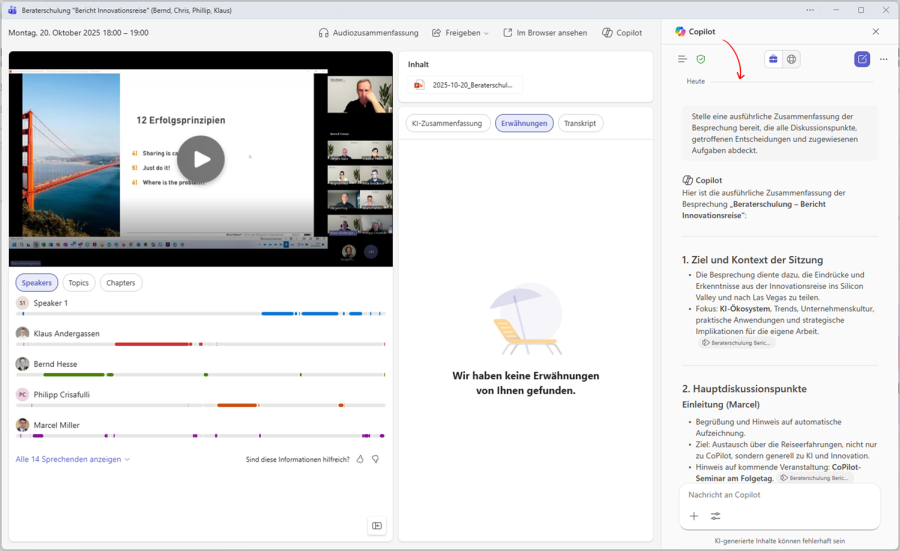The image size is (900, 551).
Task: Toggle the Copilot button in the recap header
Action: [622, 33]
